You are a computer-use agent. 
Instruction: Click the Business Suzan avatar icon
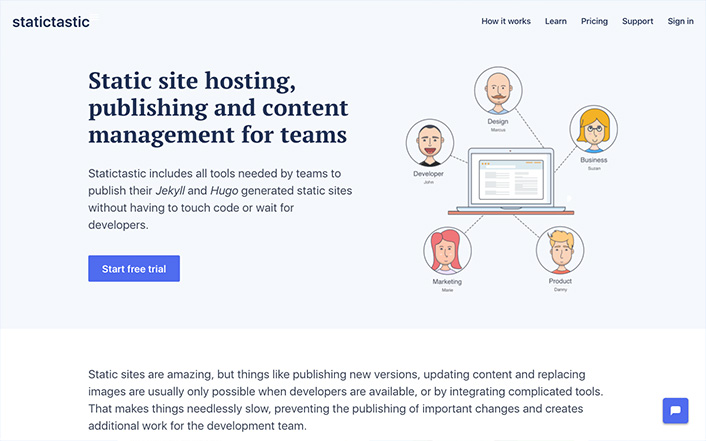point(593,130)
